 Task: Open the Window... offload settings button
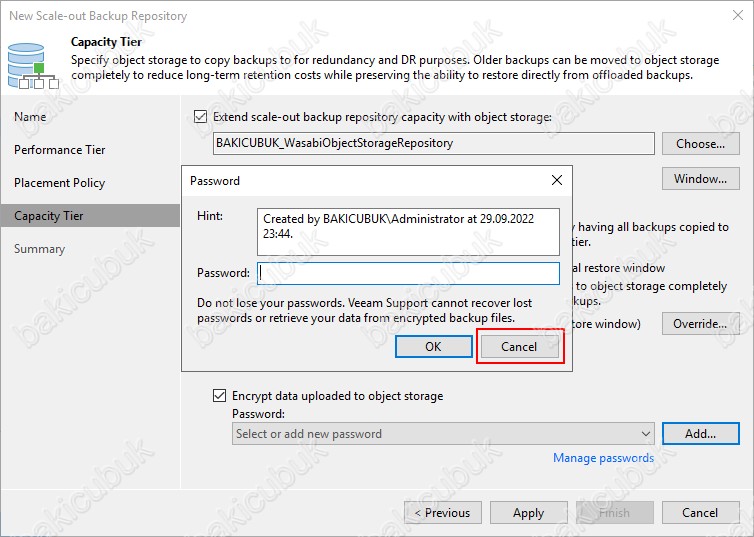pyautogui.click(x=701, y=179)
